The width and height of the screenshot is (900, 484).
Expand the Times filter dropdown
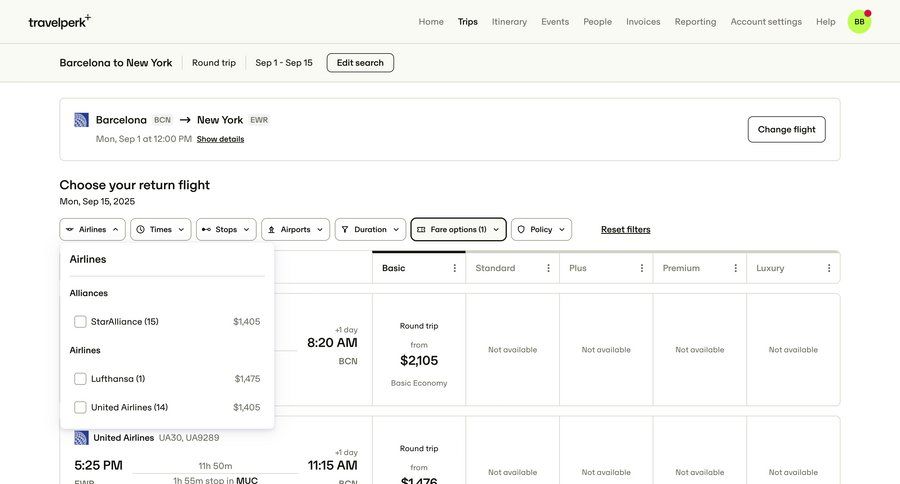coord(161,230)
